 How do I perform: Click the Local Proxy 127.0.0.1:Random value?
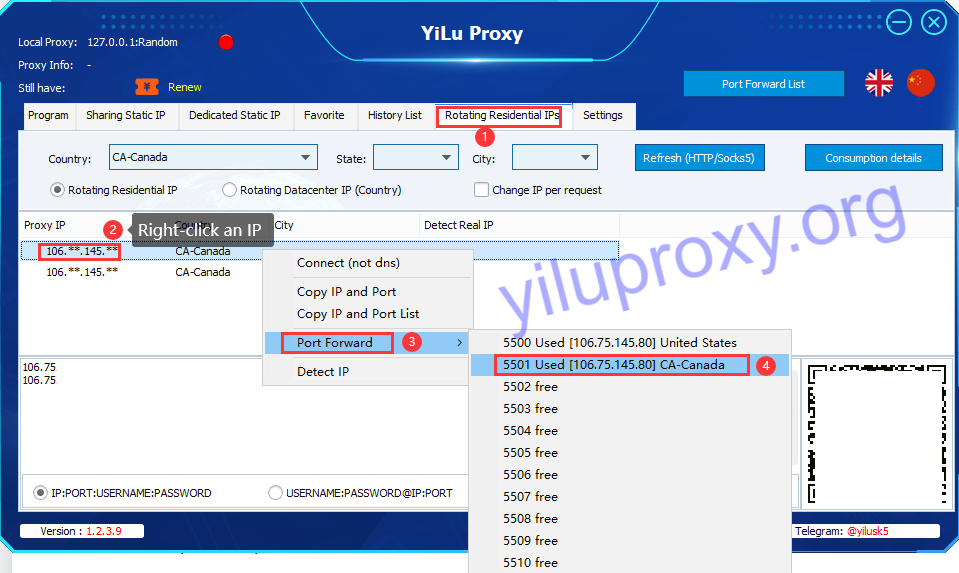tap(132, 42)
